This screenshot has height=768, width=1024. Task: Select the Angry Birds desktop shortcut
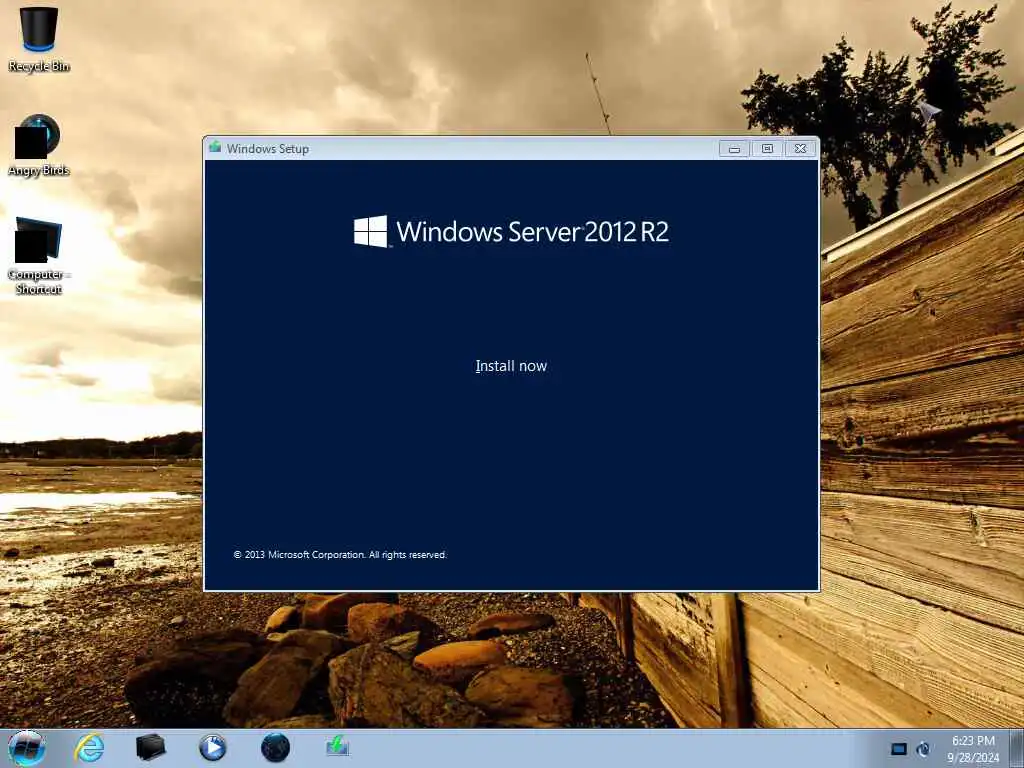[39, 146]
